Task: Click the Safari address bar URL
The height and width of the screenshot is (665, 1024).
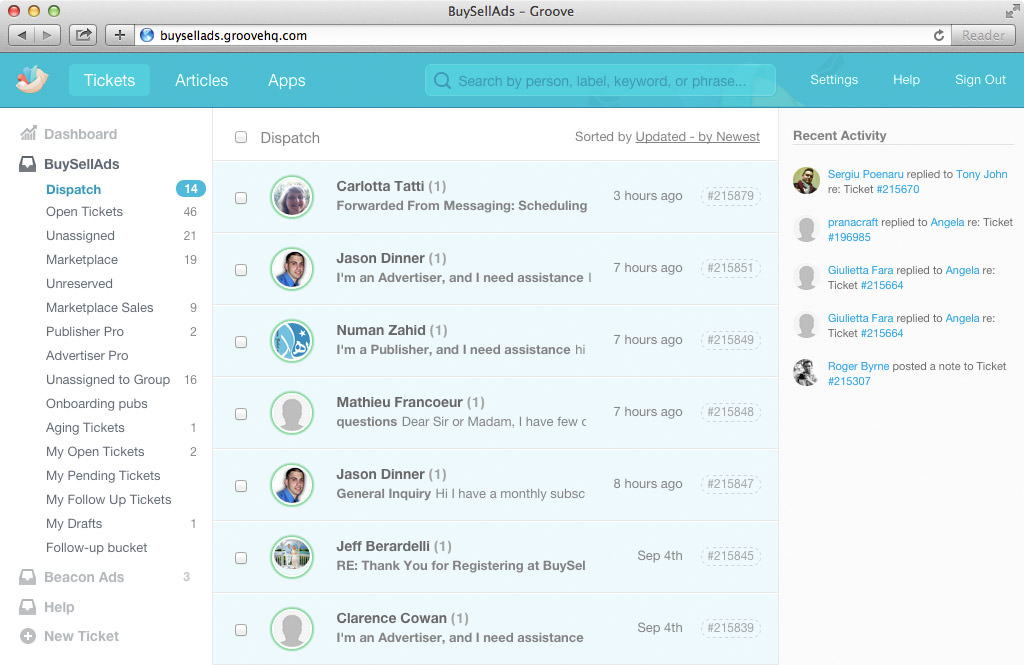Action: 233,35
